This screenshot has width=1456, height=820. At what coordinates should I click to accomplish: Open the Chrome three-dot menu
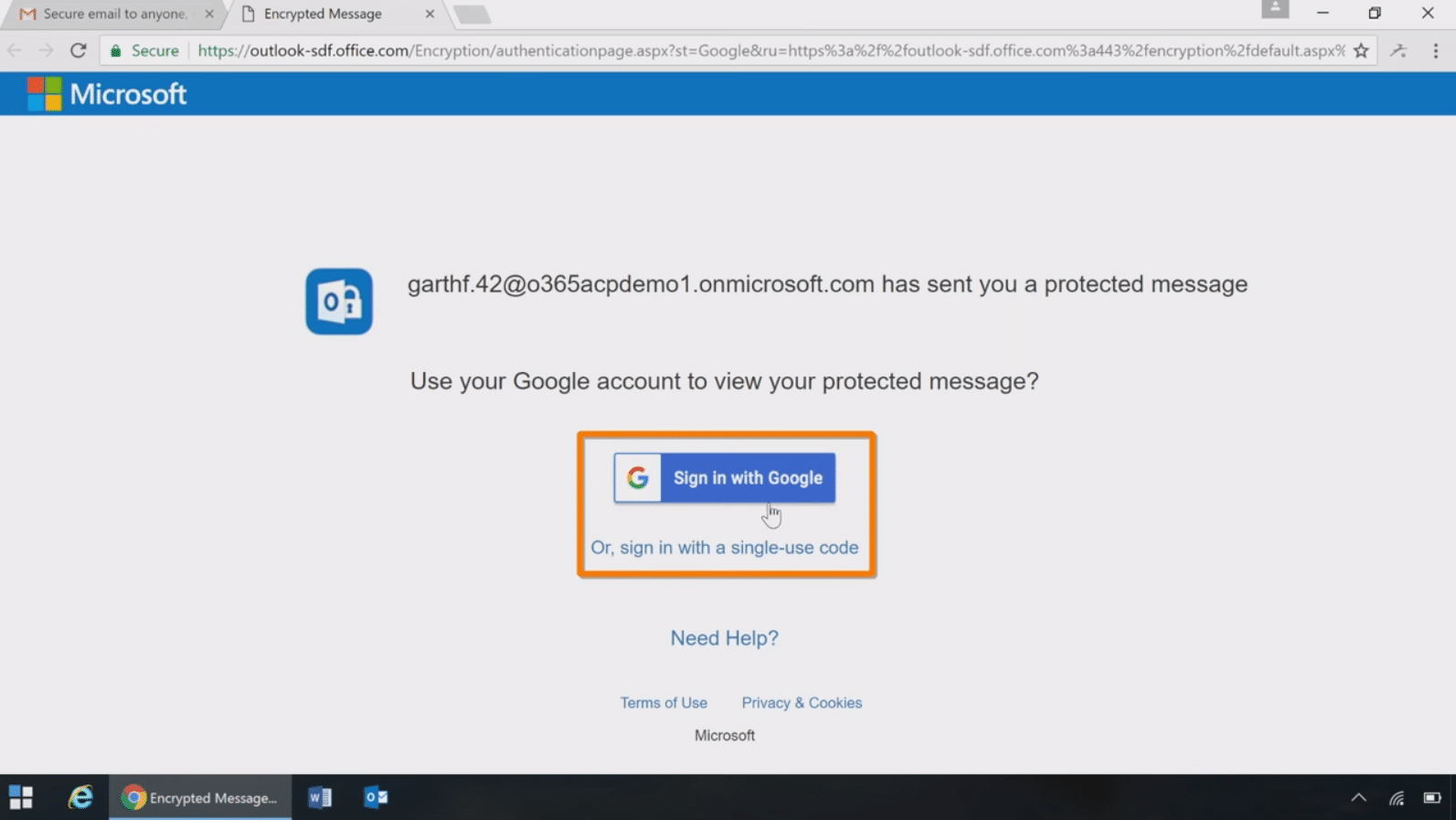(1436, 50)
